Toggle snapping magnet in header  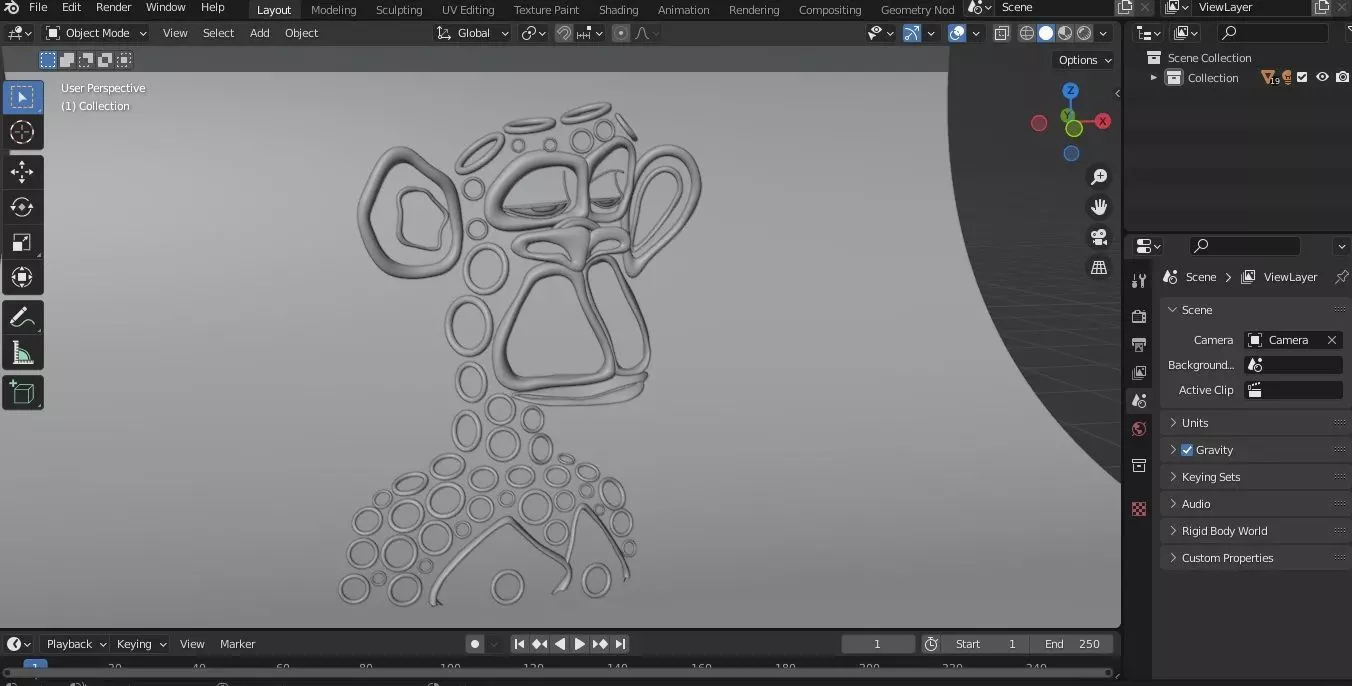564,33
